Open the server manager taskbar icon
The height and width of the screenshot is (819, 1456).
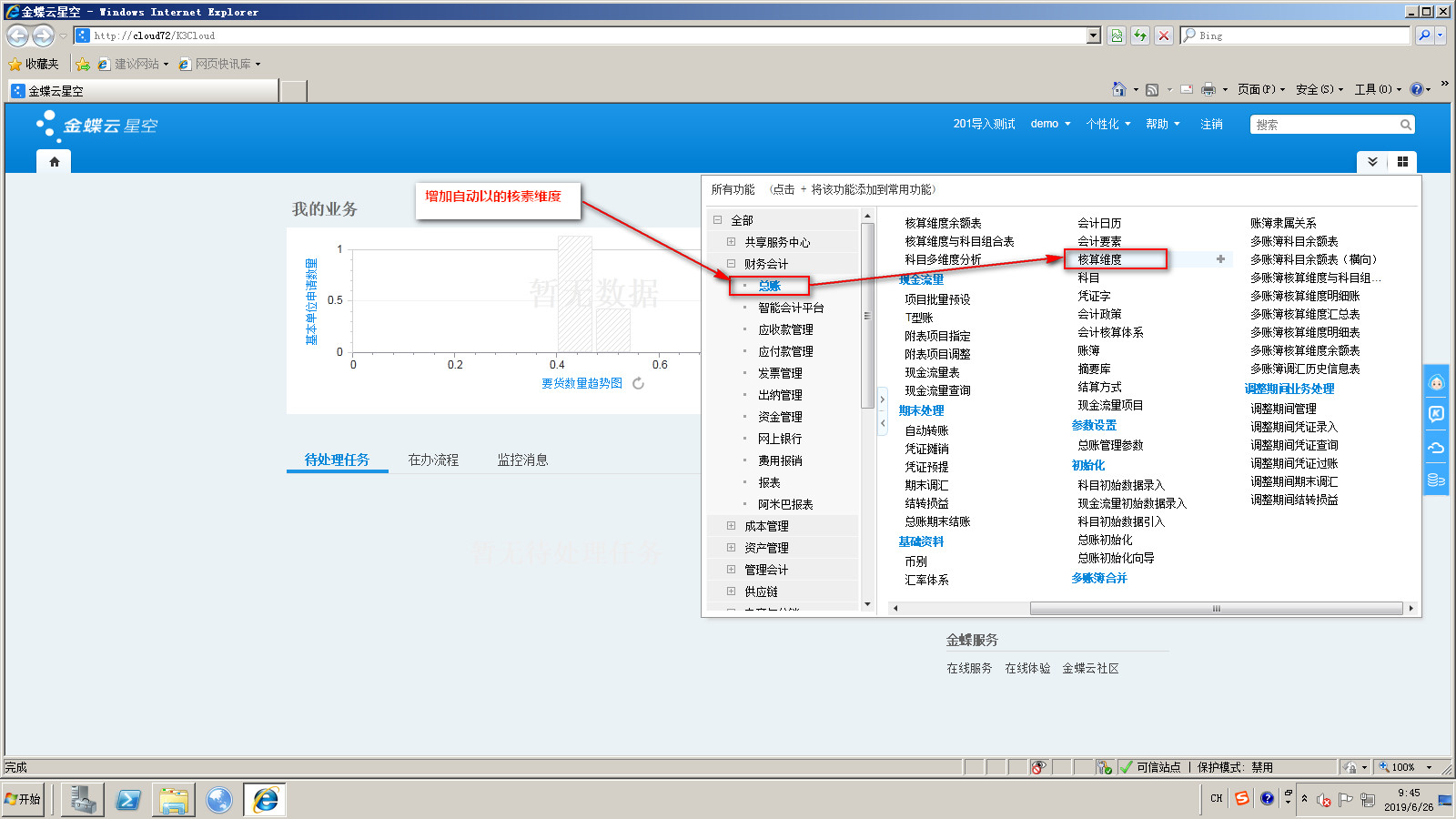83,800
